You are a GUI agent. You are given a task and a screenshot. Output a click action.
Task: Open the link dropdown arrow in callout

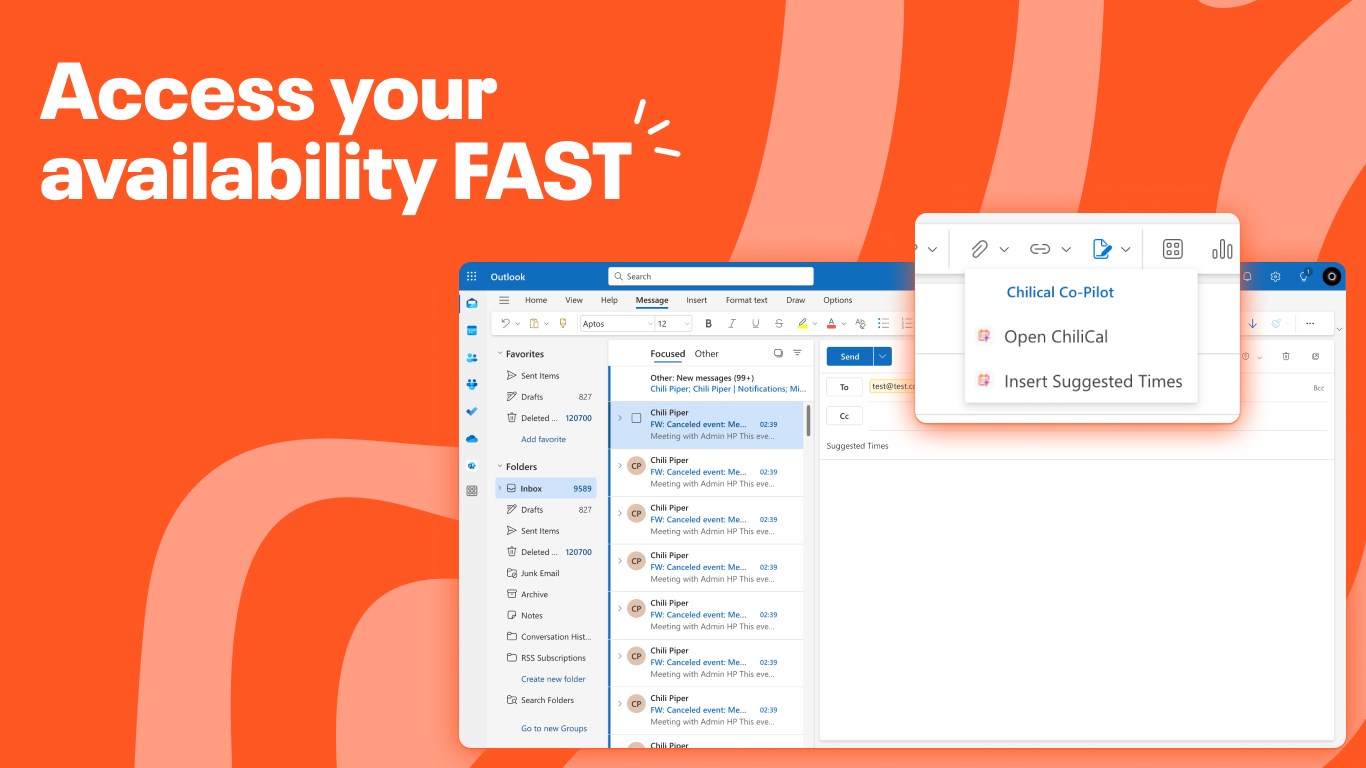(x=1066, y=249)
